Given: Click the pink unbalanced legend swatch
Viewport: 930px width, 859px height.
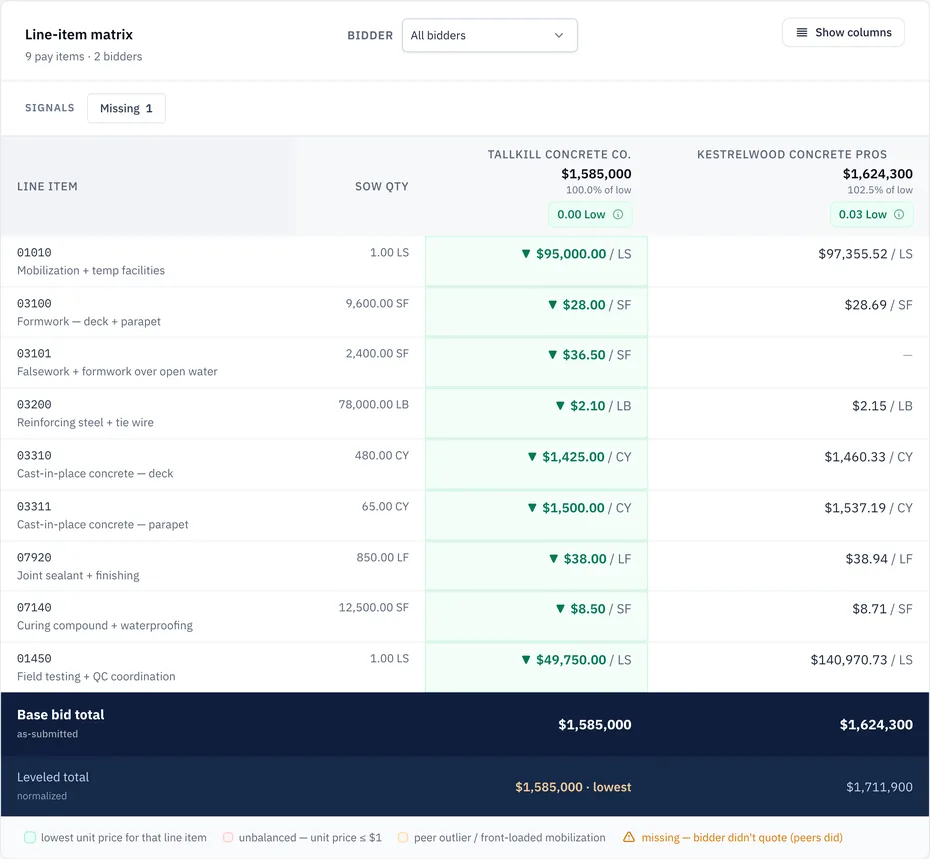Looking at the screenshot, I should coord(228,838).
